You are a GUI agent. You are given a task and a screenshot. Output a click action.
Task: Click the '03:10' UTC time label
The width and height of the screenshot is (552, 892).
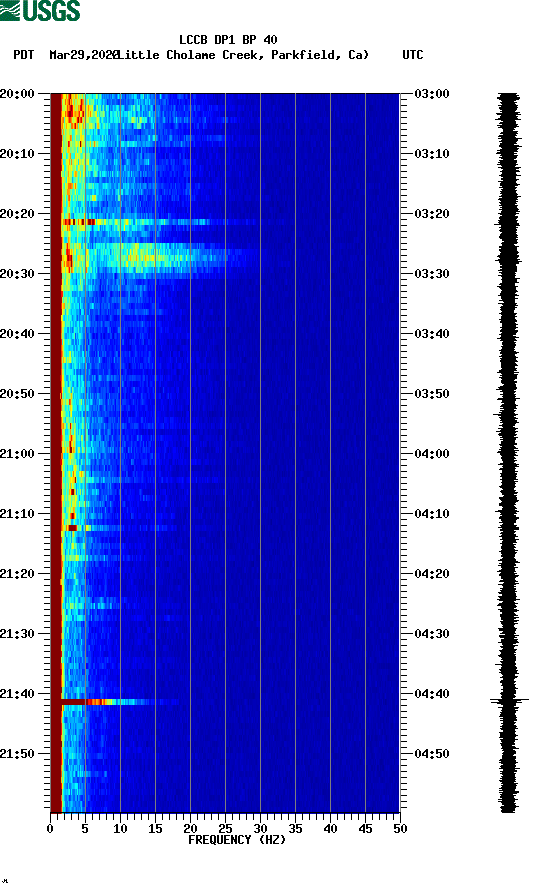(432, 154)
